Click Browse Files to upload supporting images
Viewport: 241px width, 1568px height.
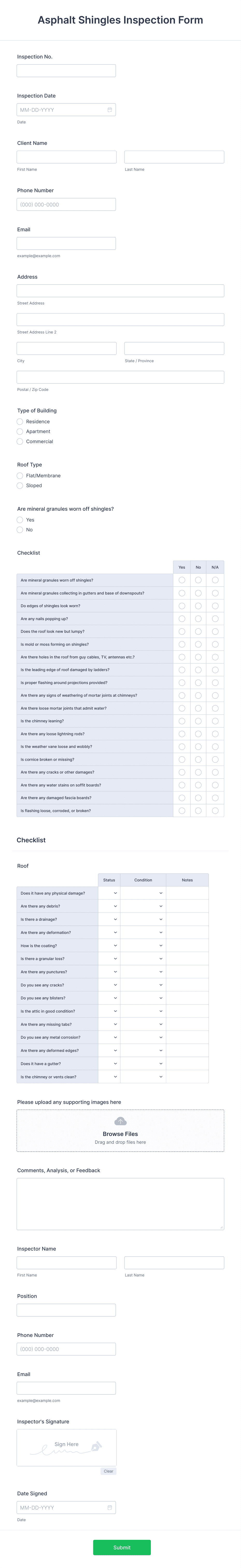(120, 1133)
